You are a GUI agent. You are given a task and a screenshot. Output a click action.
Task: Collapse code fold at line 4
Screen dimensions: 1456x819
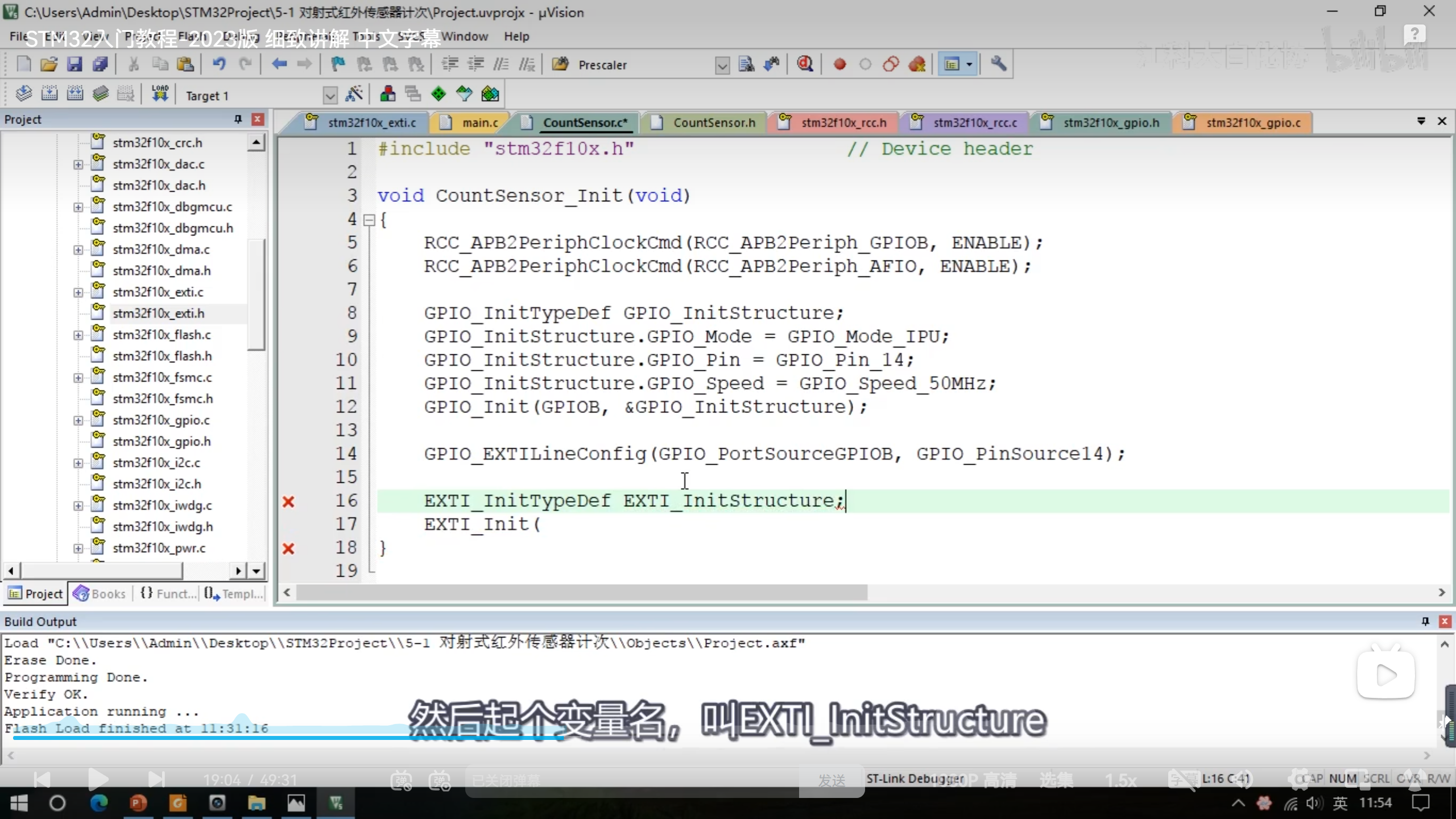click(x=369, y=220)
